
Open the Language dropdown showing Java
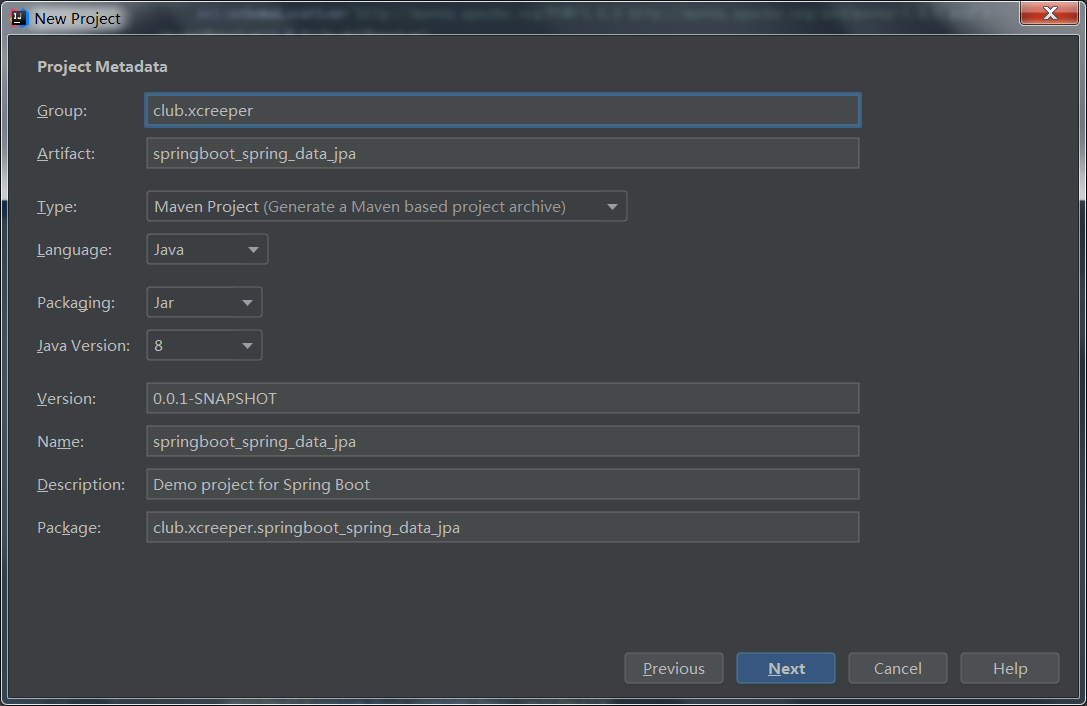[207, 250]
